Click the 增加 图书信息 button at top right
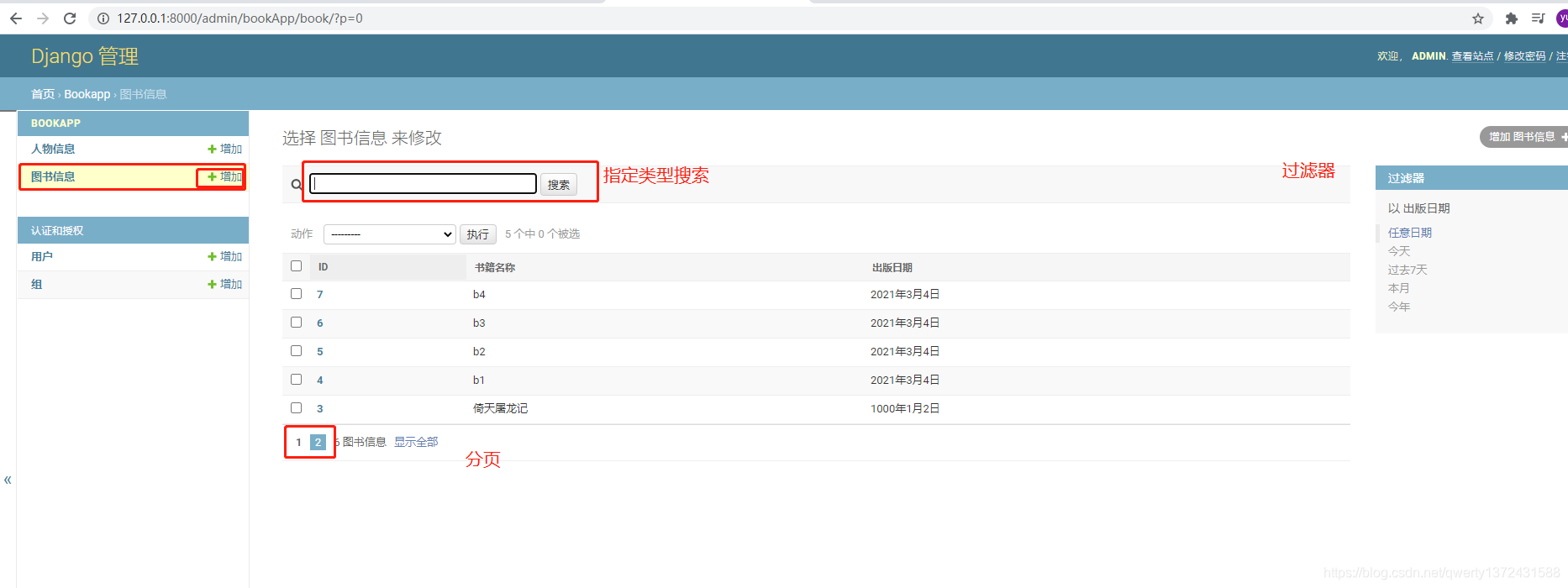This screenshot has width=1568, height=588. click(1523, 137)
